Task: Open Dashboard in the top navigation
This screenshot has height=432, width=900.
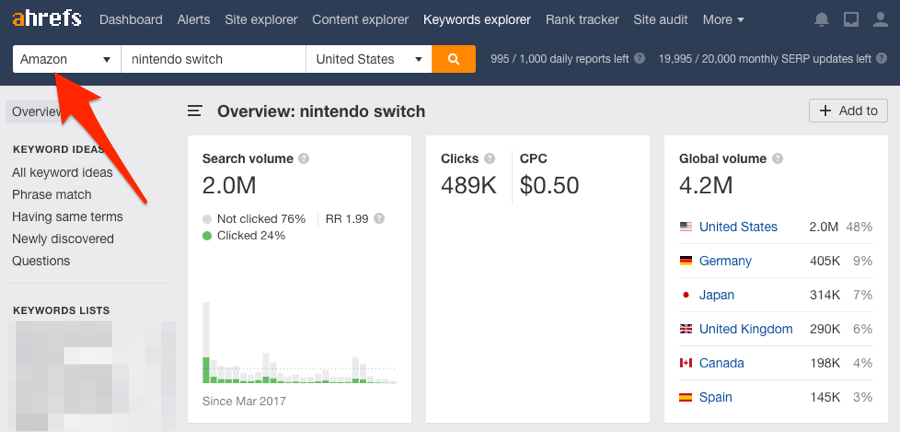Action: (x=131, y=20)
